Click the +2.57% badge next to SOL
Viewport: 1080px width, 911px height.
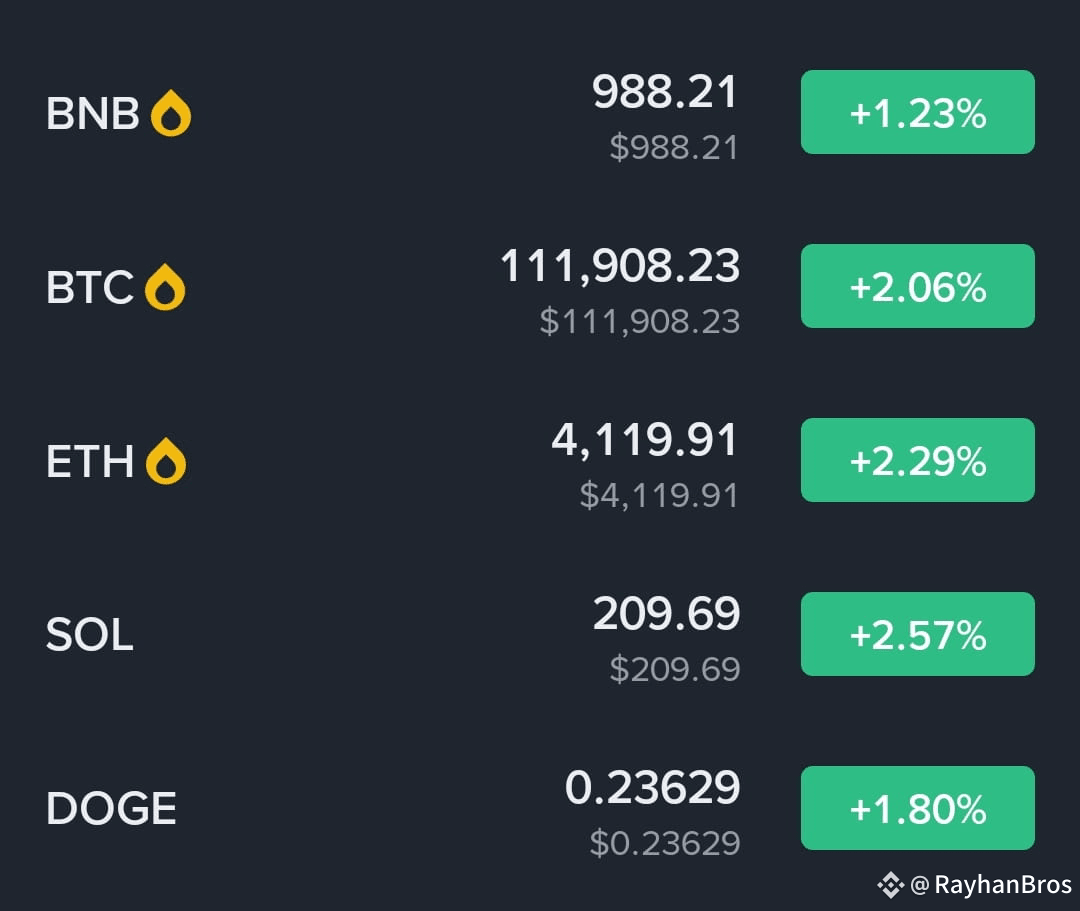pos(917,633)
